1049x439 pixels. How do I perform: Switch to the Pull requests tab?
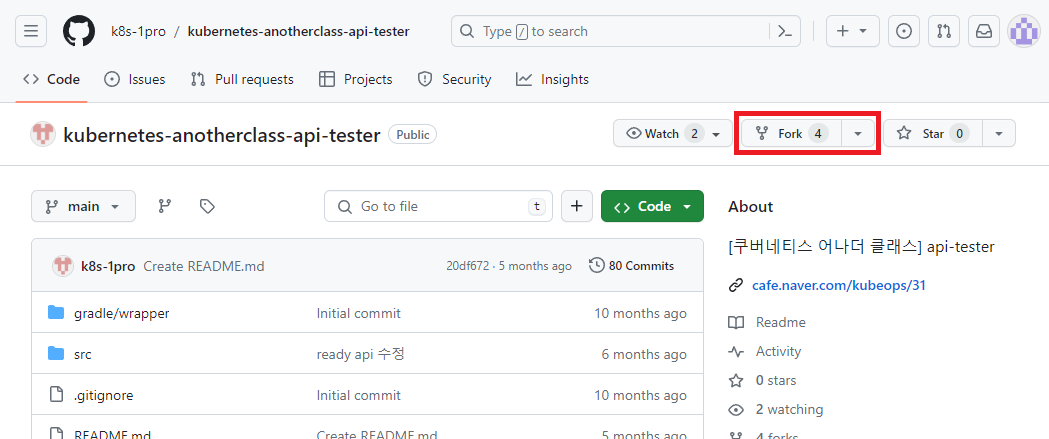tap(242, 80)
